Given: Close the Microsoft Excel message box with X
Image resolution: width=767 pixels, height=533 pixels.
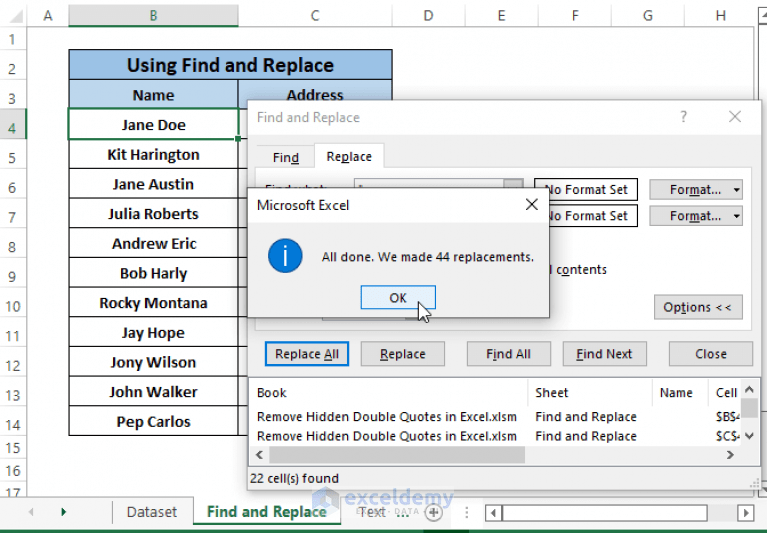Looking at the screenshot, I should (x=532, y=204).
